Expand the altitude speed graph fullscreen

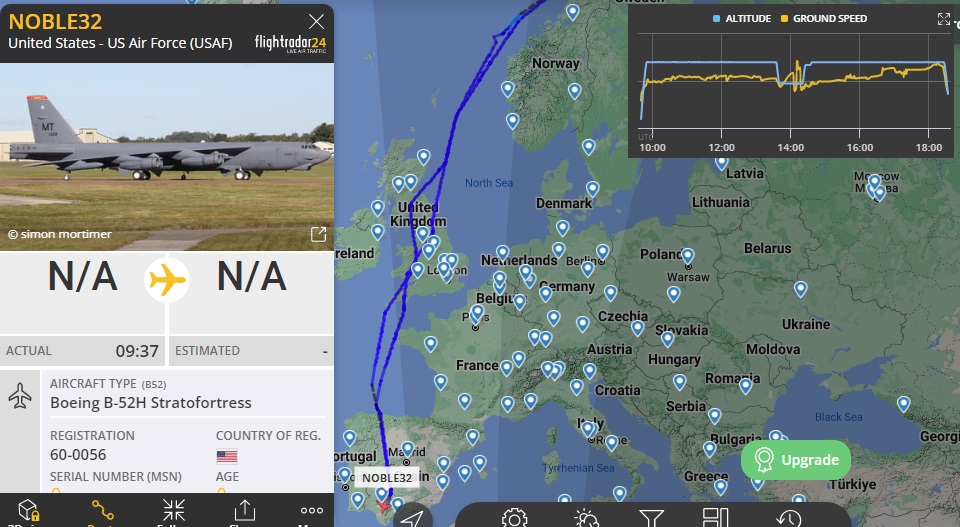[943, 19]
